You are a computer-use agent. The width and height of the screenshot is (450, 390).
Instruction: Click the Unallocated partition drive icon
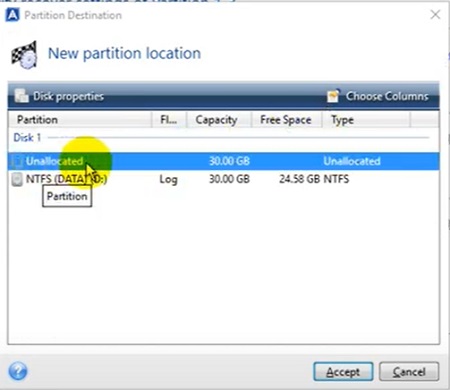[x=17, y=161]
